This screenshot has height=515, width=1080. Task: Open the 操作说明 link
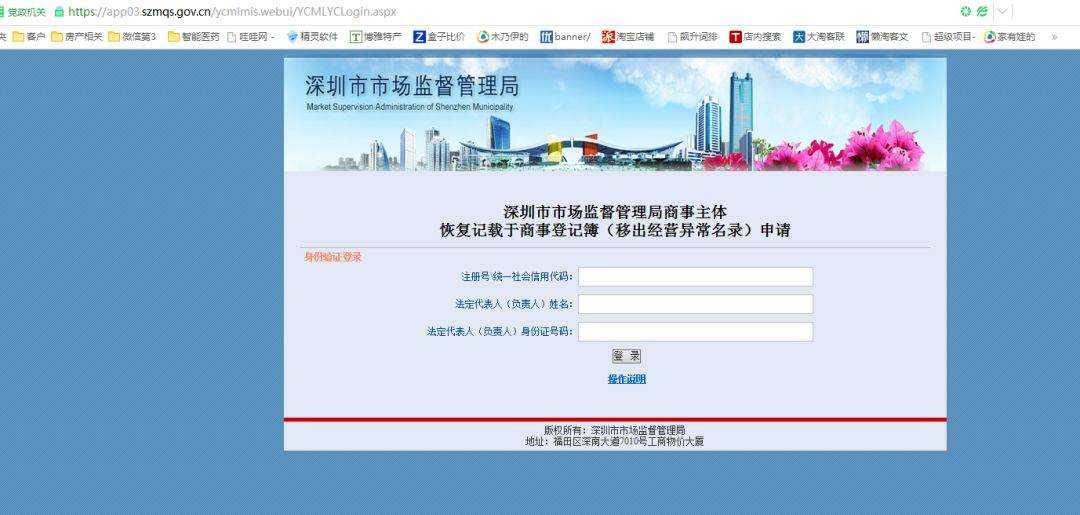point(627,379)
